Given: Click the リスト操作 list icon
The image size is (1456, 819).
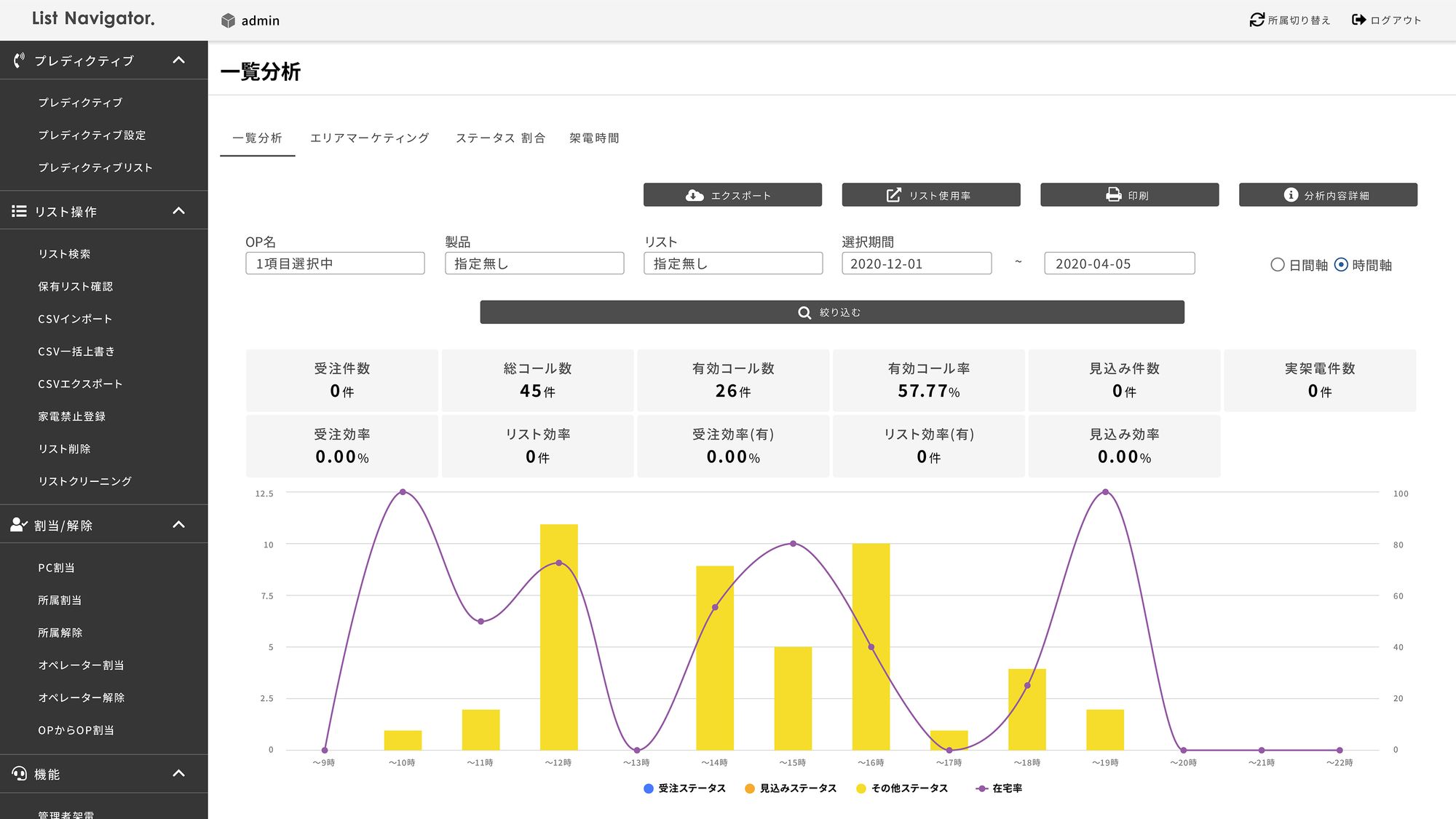Looking at the screenshot, I should pyautogui.click(x=19, y=211).
